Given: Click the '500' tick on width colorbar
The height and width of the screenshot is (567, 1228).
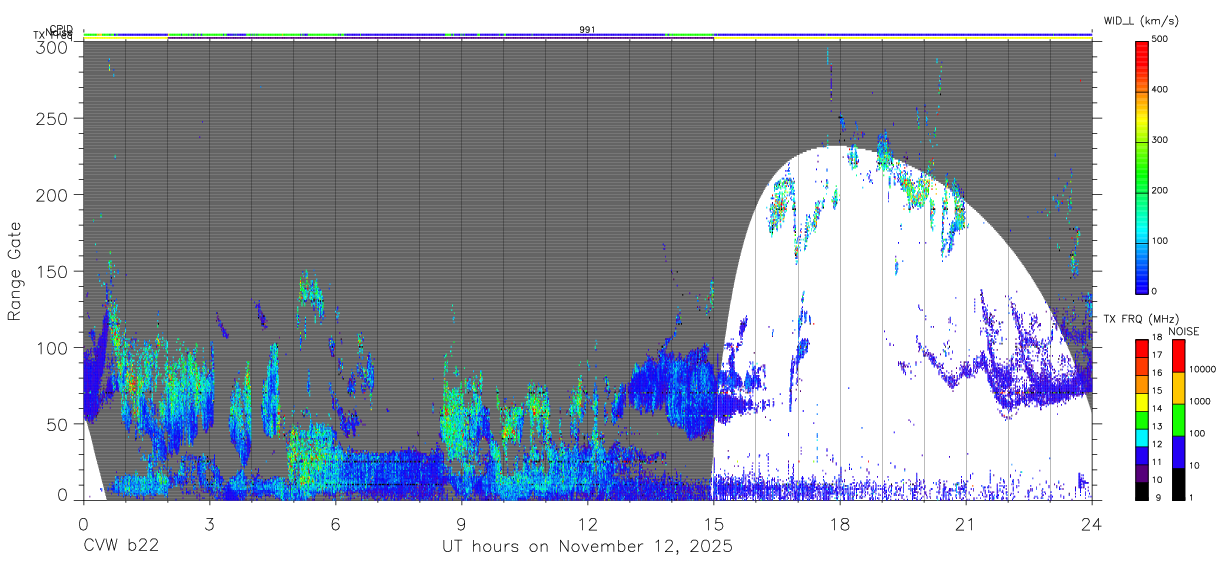Looking at the screenshot, I should (1161, 40).
